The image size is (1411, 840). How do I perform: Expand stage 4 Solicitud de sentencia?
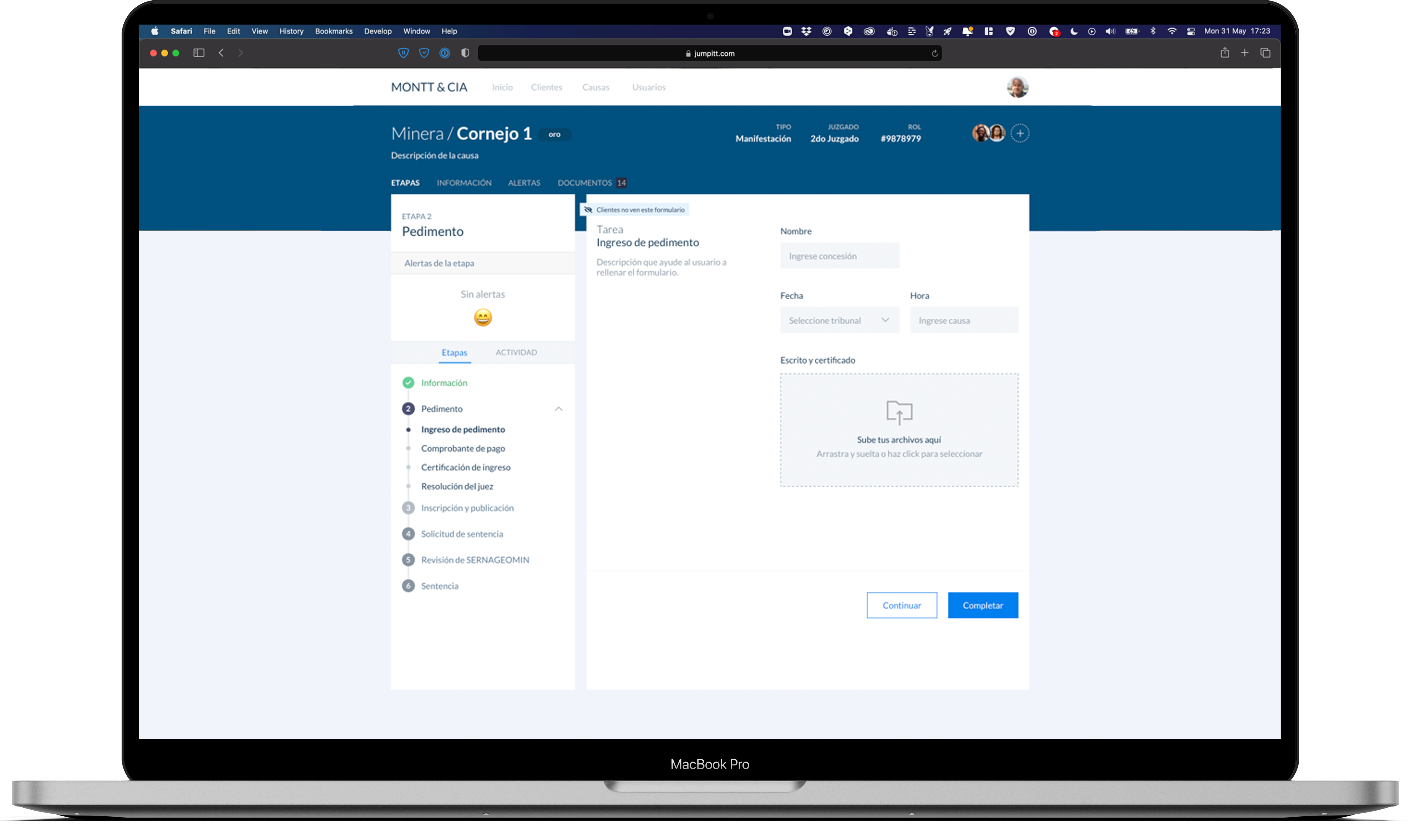461,534
